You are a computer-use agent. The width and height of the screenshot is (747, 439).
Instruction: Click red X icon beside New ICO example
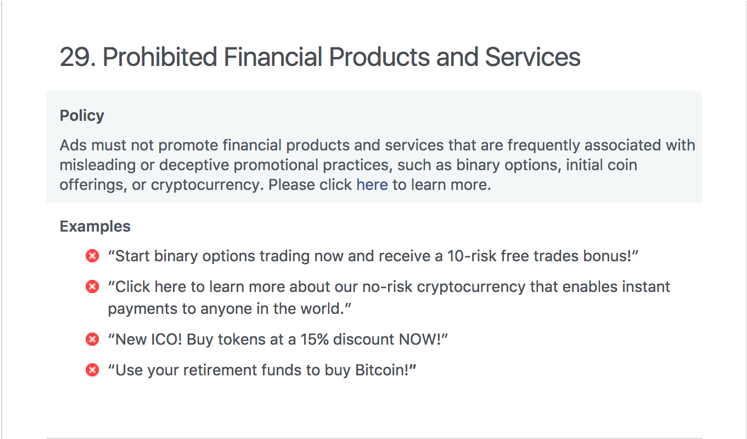pos(92,339)
